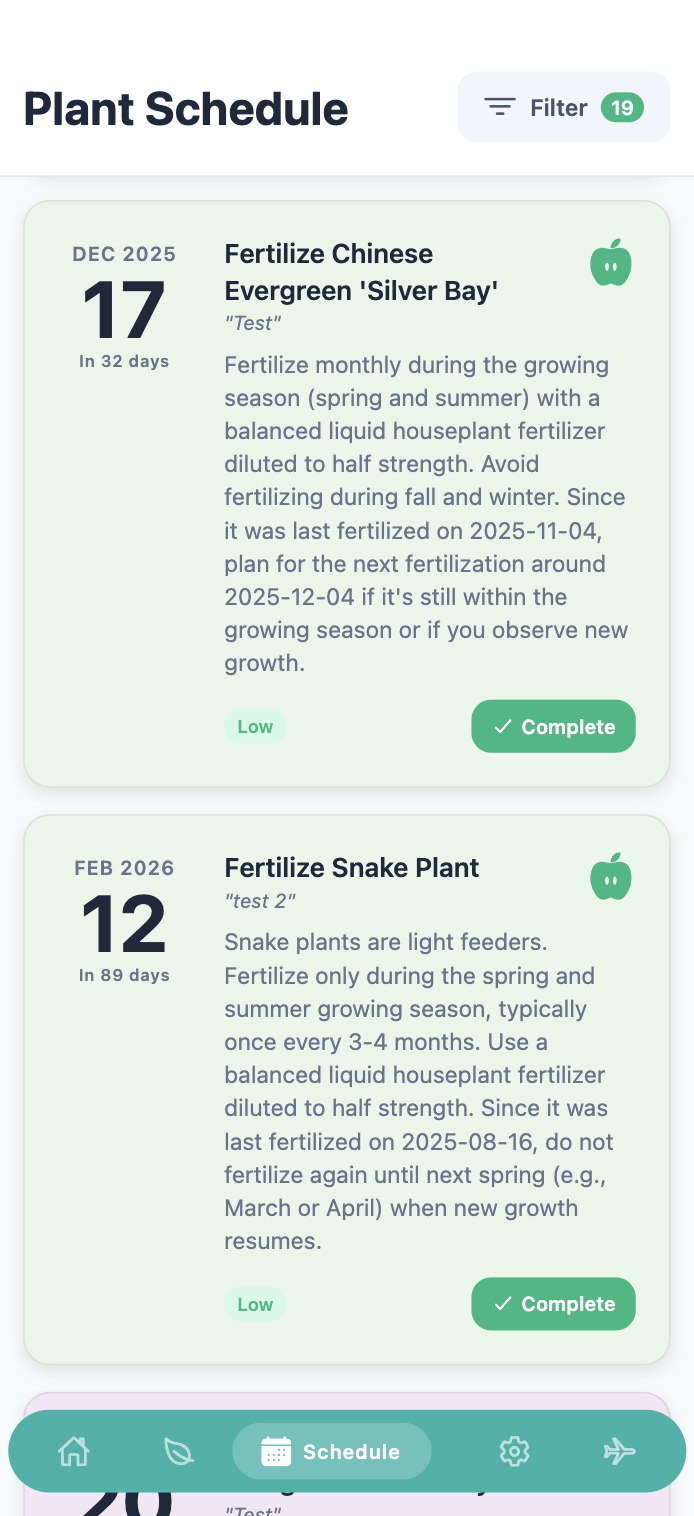Click the Low priority badge on Snake Plant card

255,1304
